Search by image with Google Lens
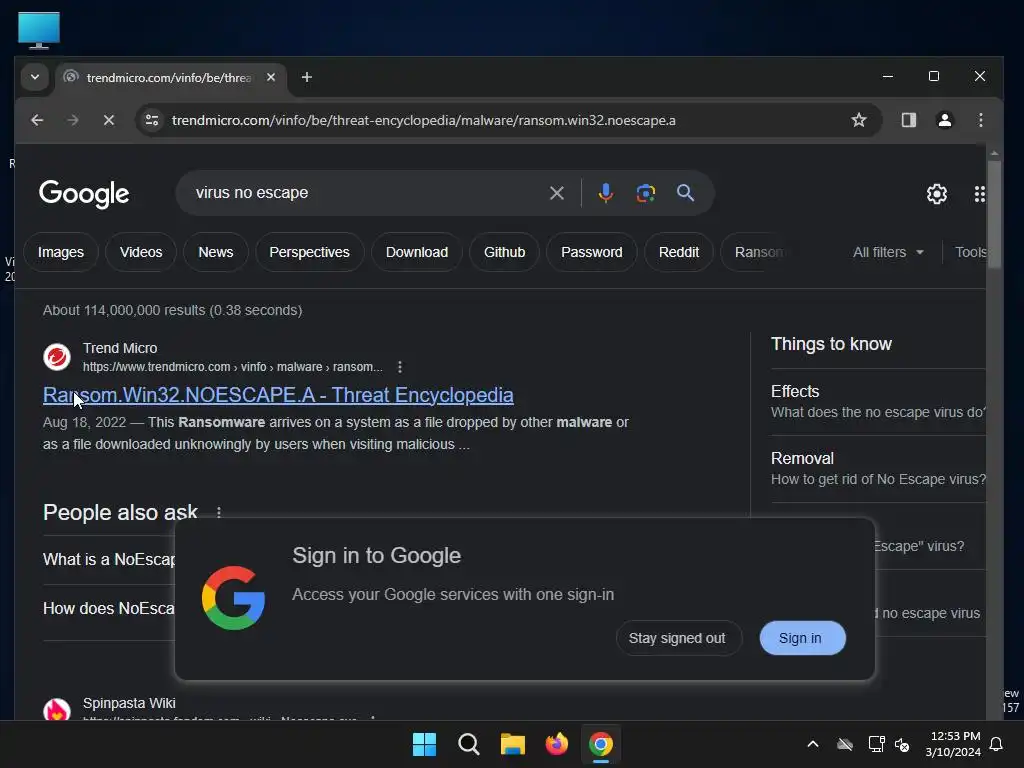1024x768 pixels. [x=645, y=193]
